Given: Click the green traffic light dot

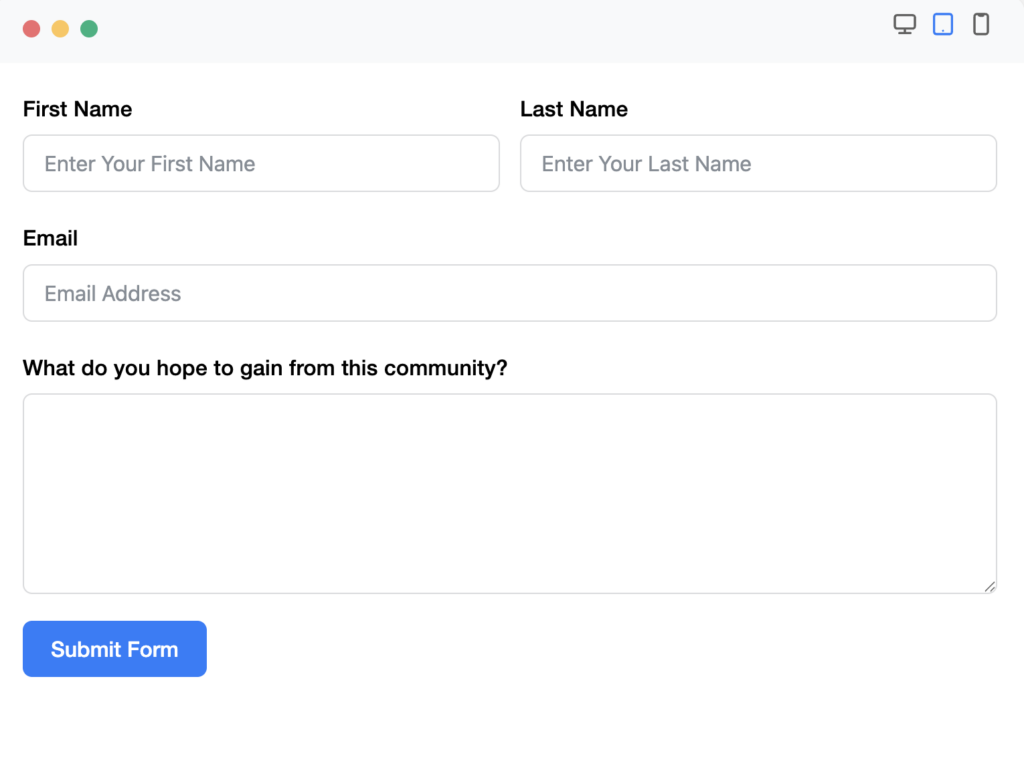Looking at the screenshot, I should click(89, 29).
